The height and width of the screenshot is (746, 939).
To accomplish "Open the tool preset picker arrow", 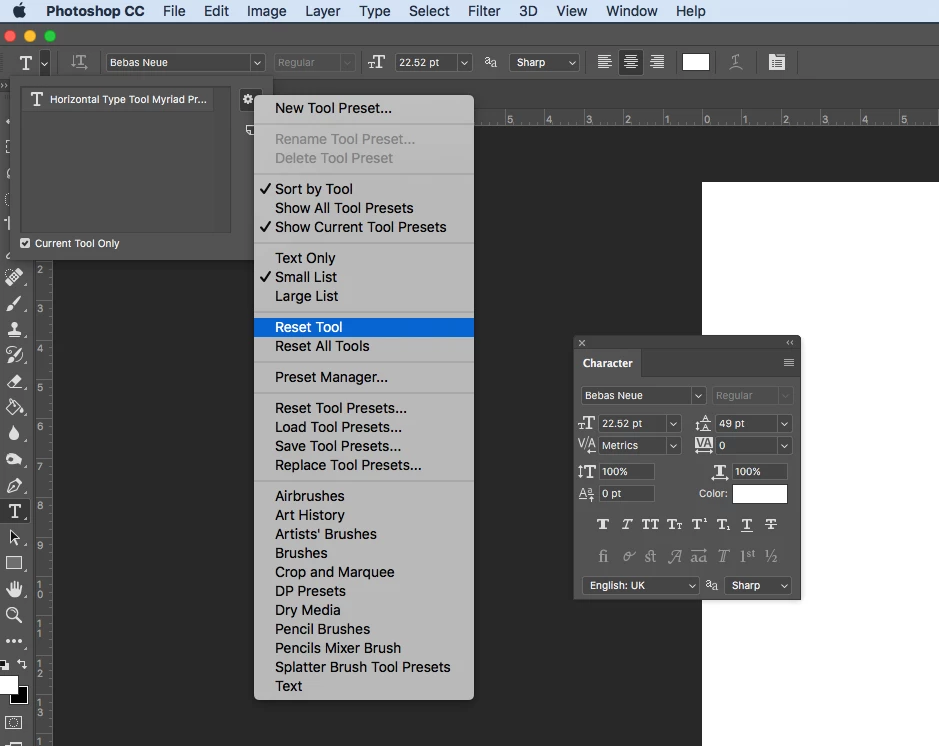I will coord(44,62).
